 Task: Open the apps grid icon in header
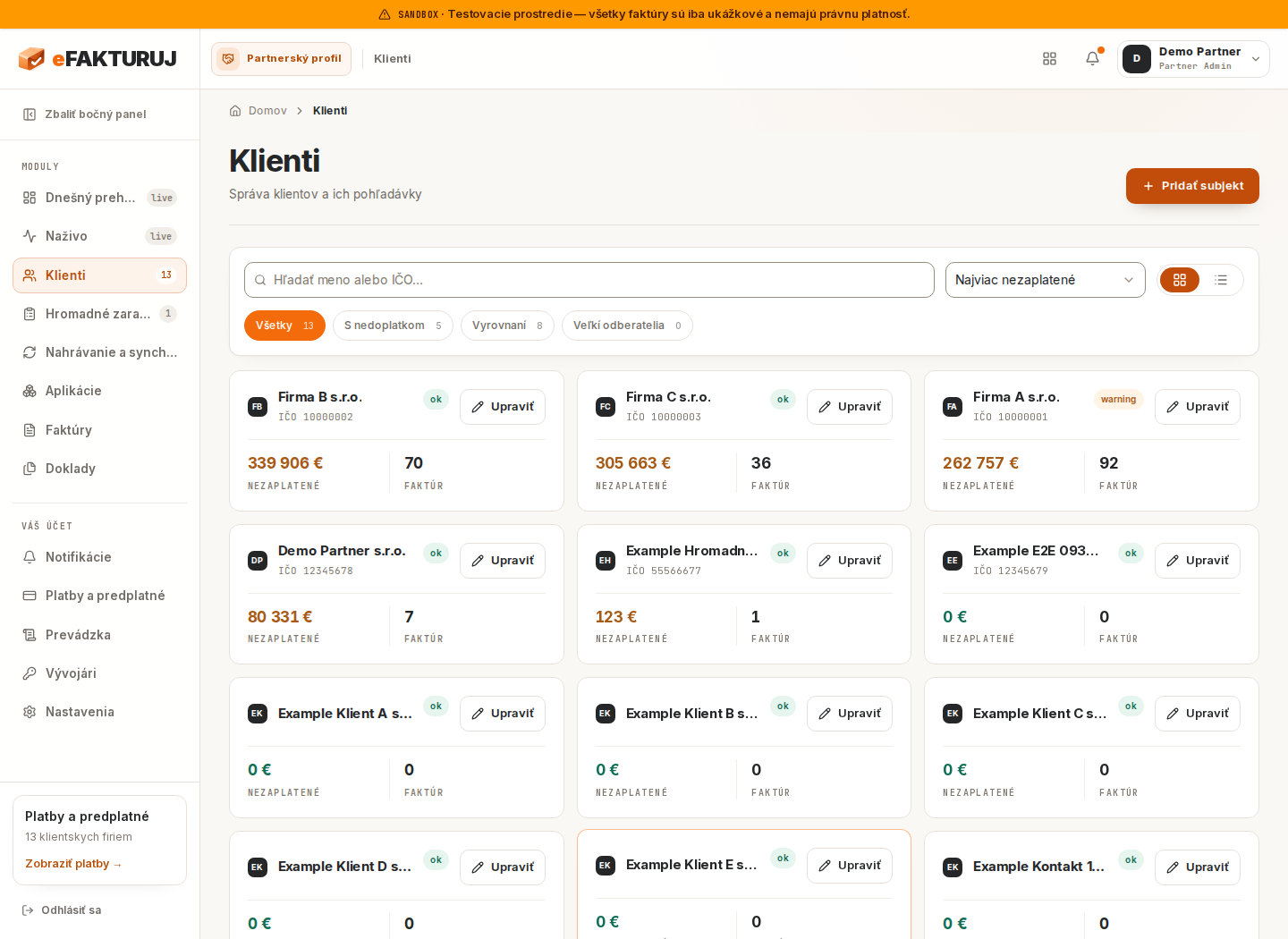click(x=1050, y=58)
